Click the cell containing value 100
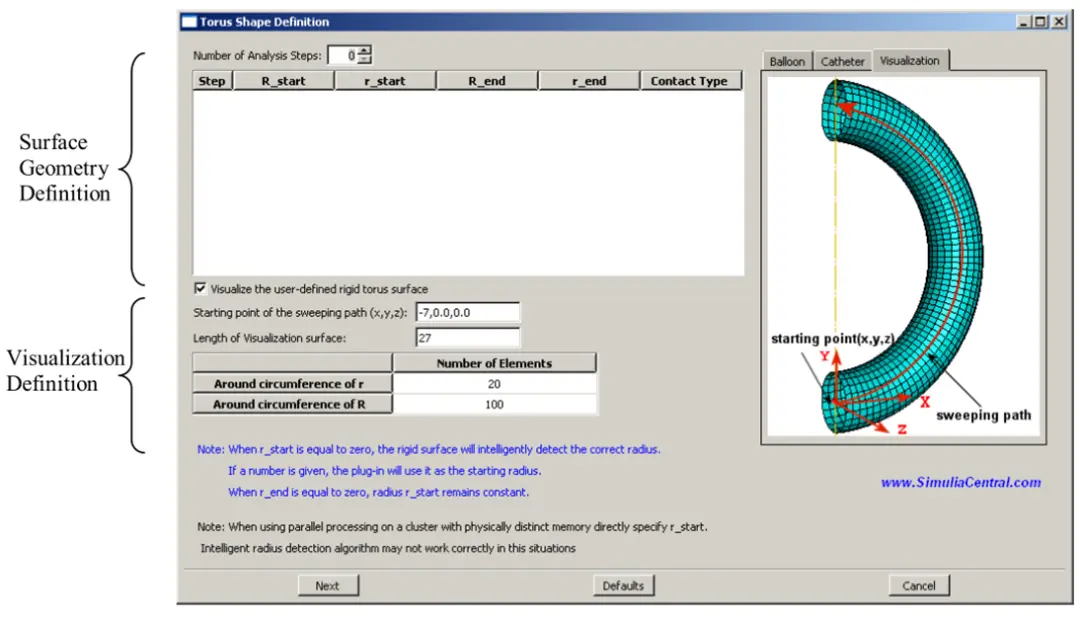This screenshot has width=1080, height=618. [495, 404]
